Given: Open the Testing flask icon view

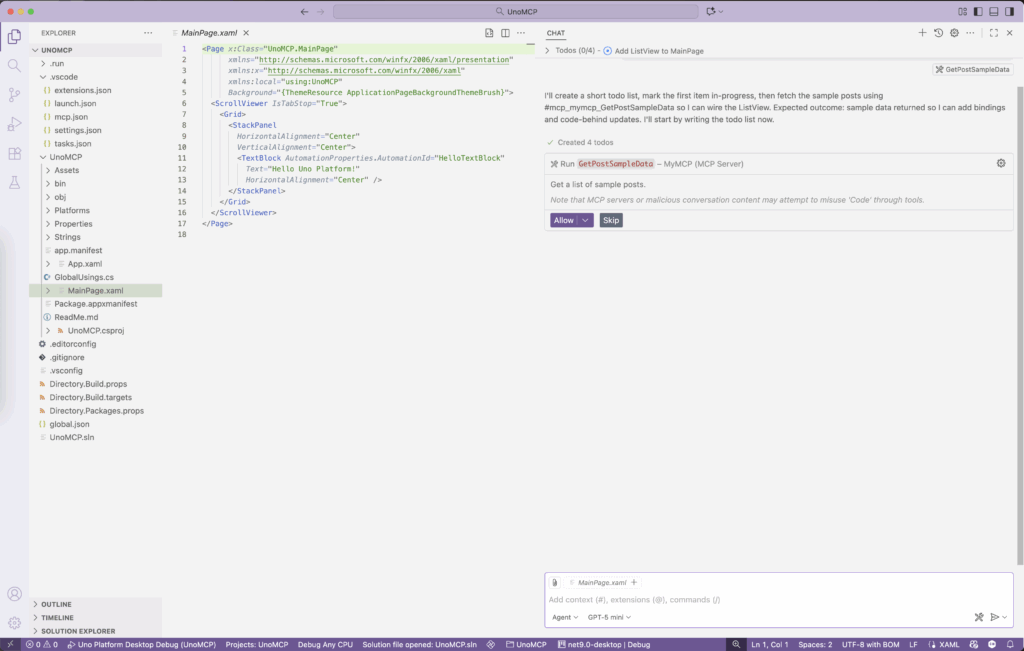Looking at the screenshot, I should 14,183.
